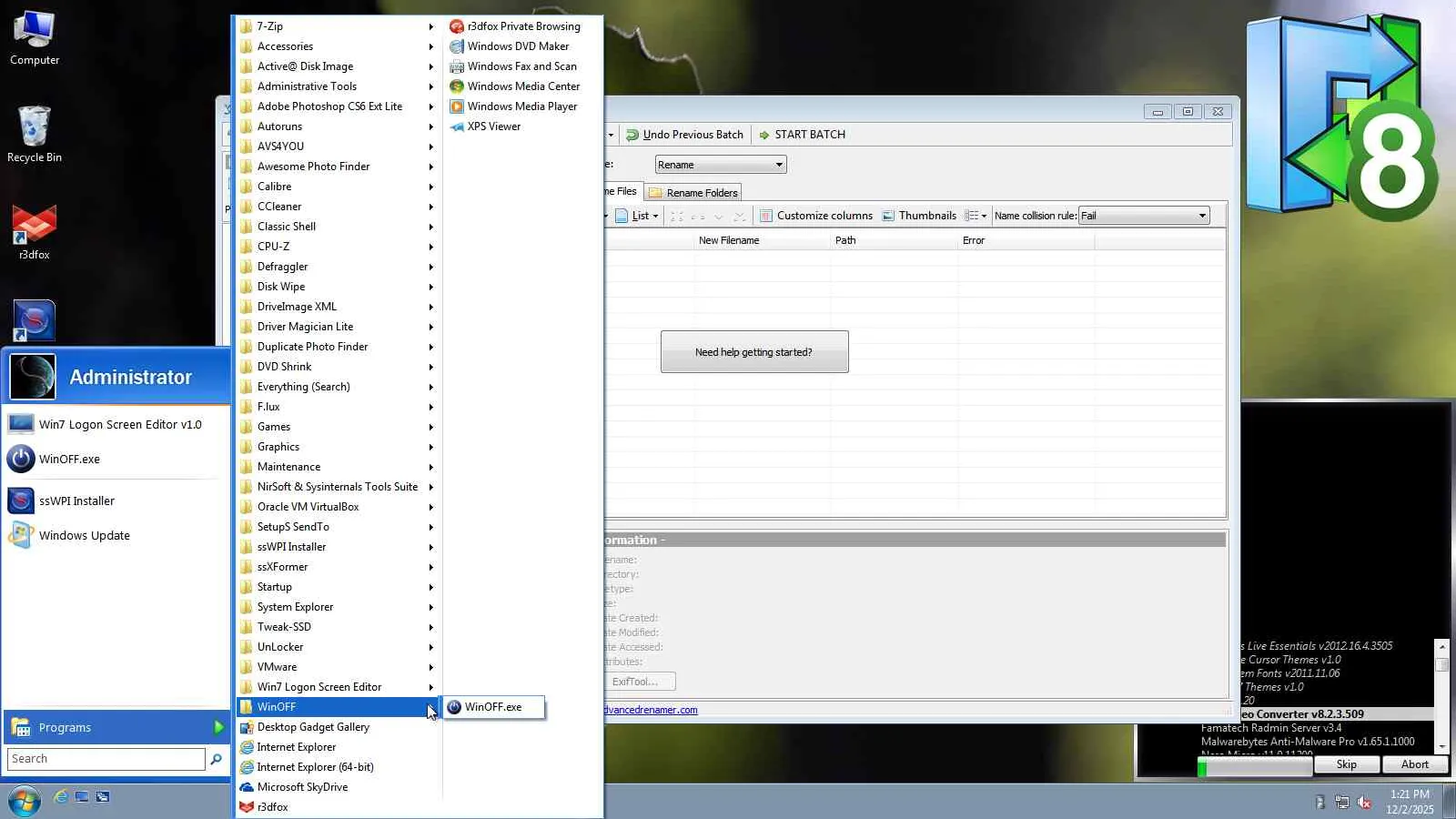The height and width of the screenshot is (819, 1456).
Task: Open the List dropdown in the file toolbar
Action: coord(637,216)
